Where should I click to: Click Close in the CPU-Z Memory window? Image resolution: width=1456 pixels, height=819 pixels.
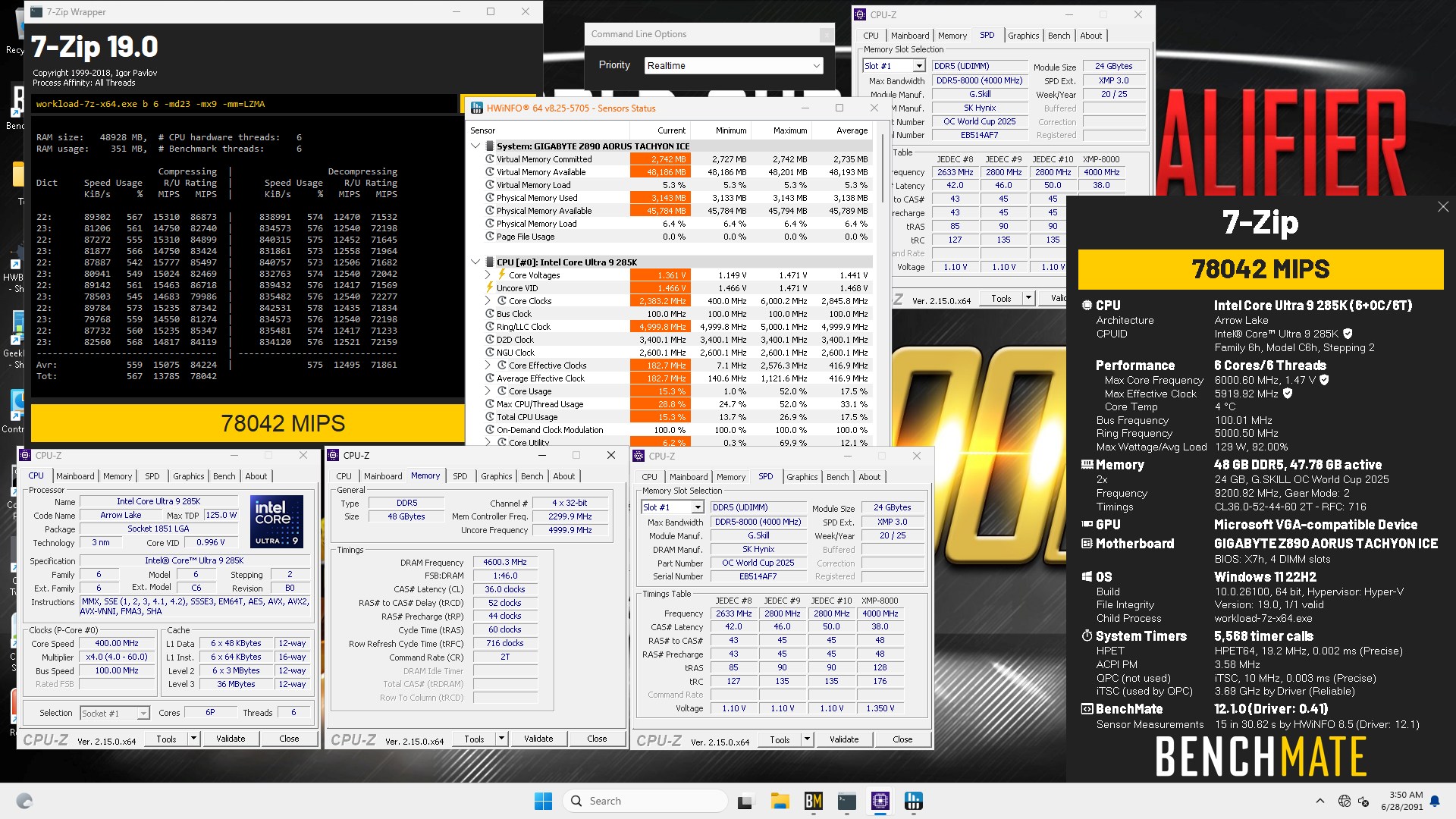pos(597,739)
